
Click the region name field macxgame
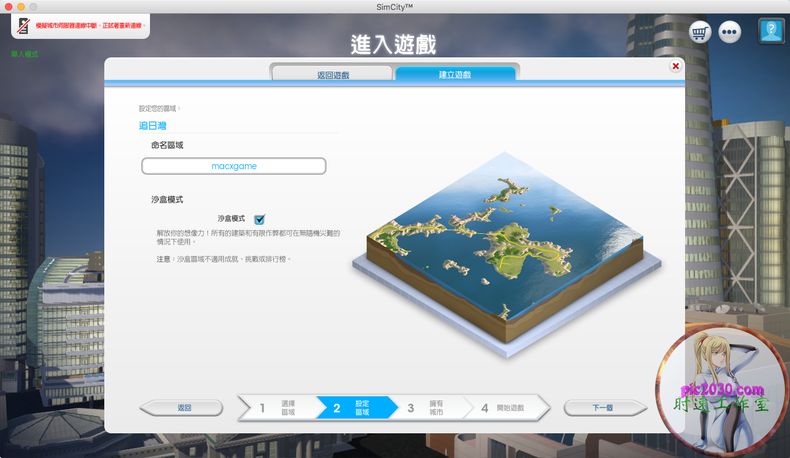click(234, 166)
